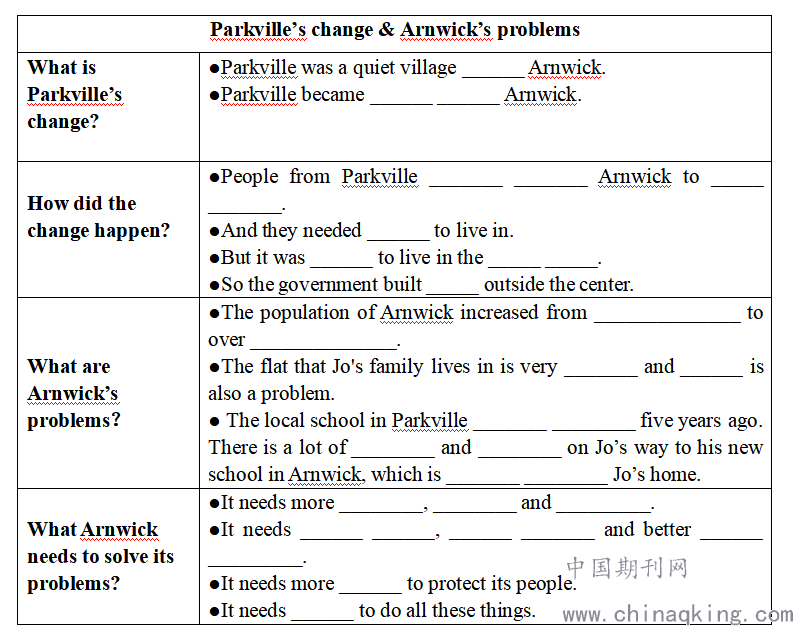793x626 pixels.
Task: Click the phrase "five years ago."
Action: (x=701, y=421)
